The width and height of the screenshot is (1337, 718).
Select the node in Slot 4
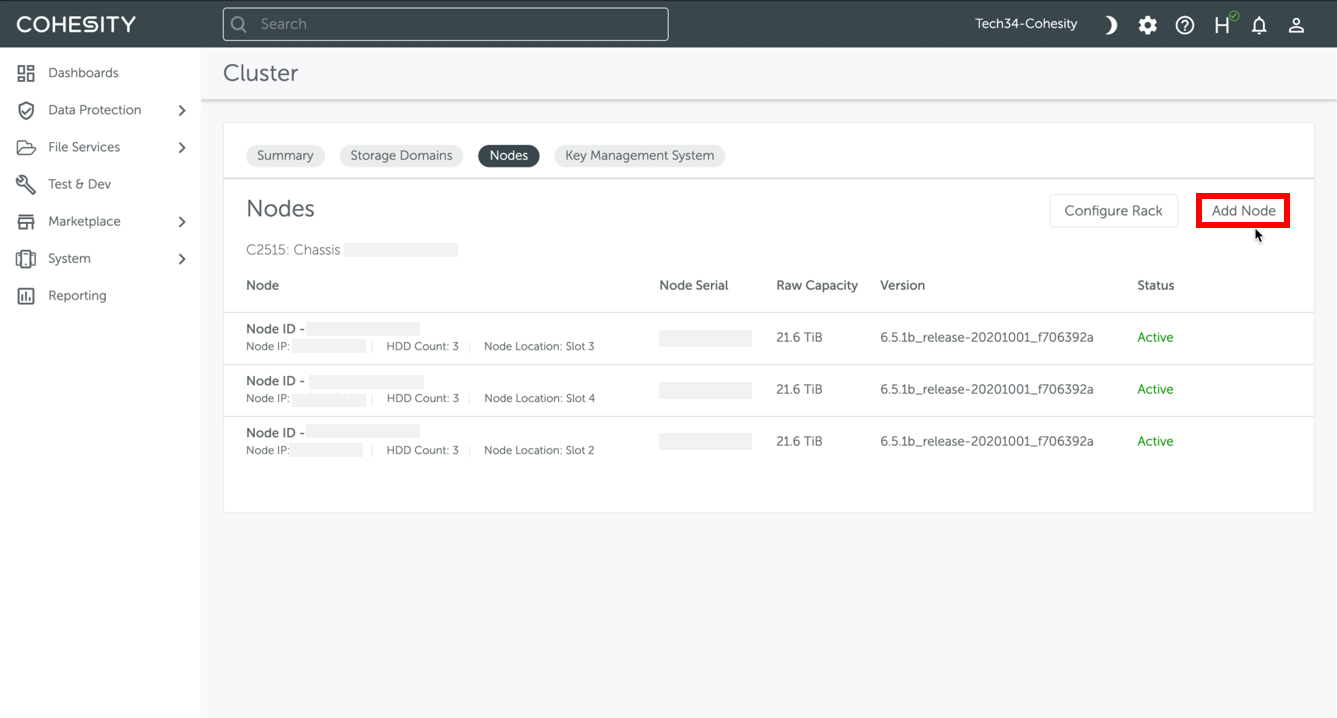768,390
